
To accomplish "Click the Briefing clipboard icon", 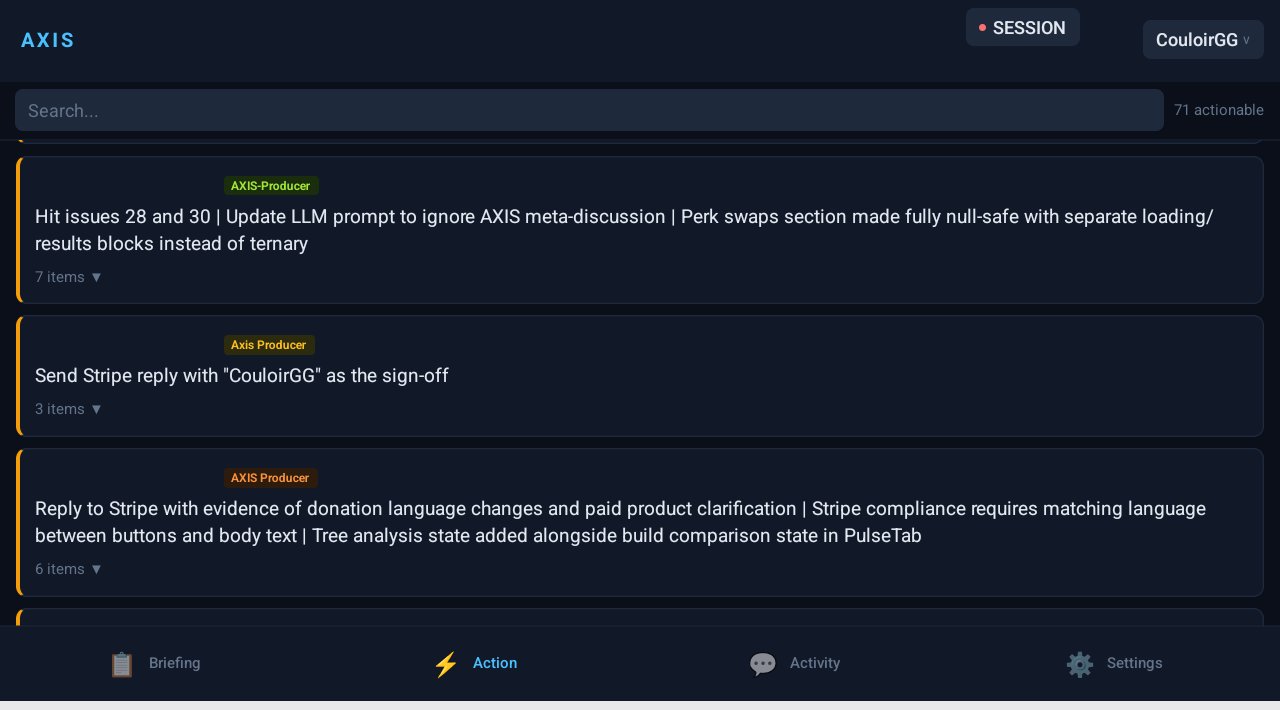I will pyautogui.click(x=122, y=664).
